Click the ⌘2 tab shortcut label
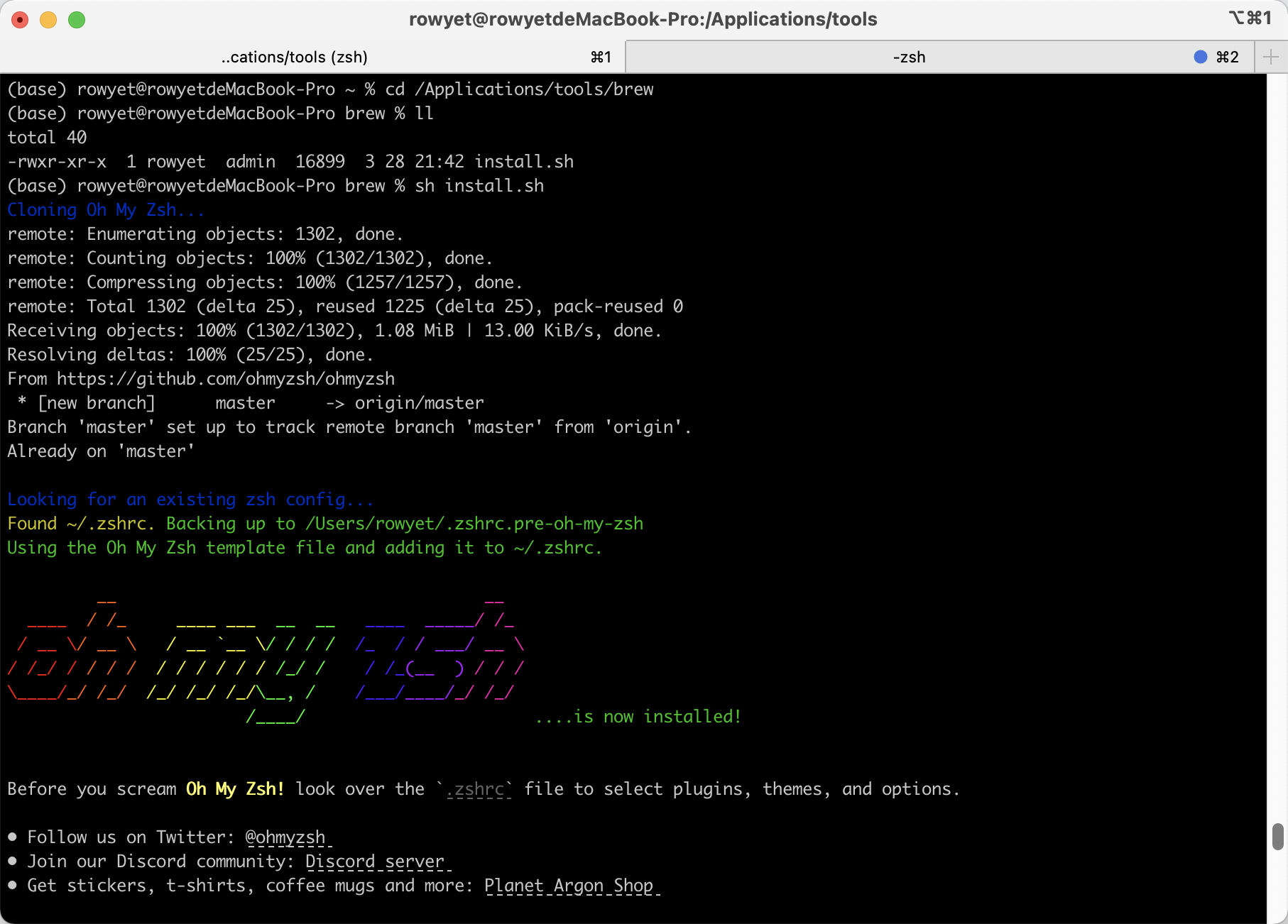This screenshot has height=924, width=1288. (x=1228, y=57)
